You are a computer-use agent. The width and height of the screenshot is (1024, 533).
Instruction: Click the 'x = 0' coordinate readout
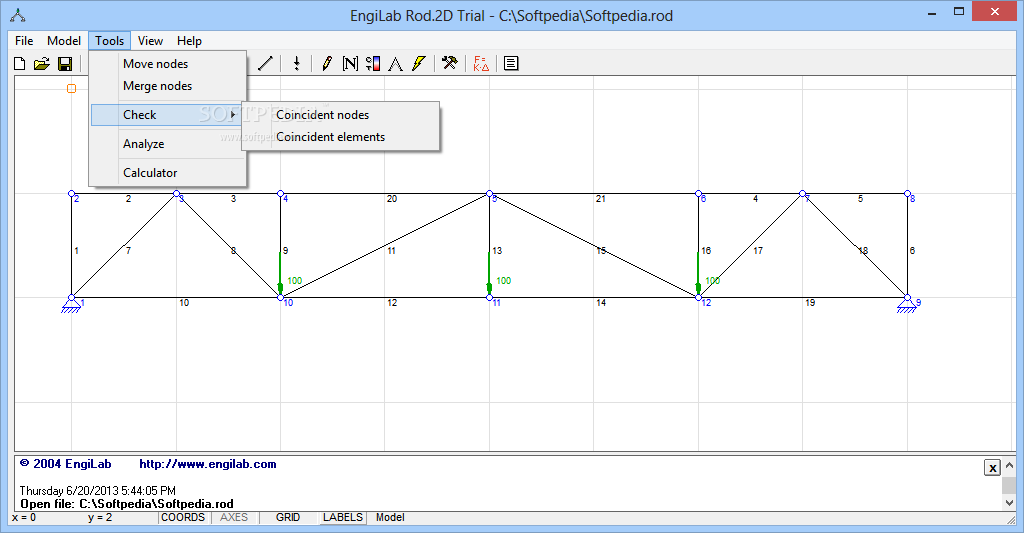[x=24, y=517]
